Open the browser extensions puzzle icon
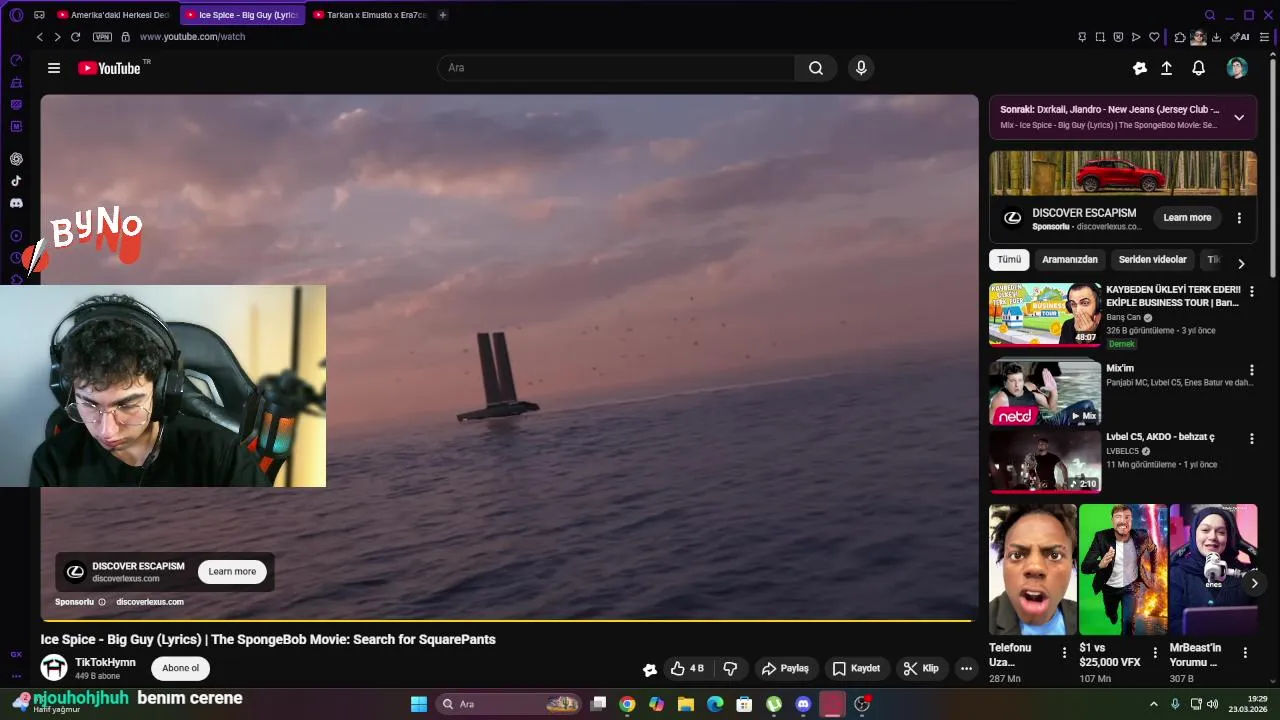 click(x=1180, y=37)
